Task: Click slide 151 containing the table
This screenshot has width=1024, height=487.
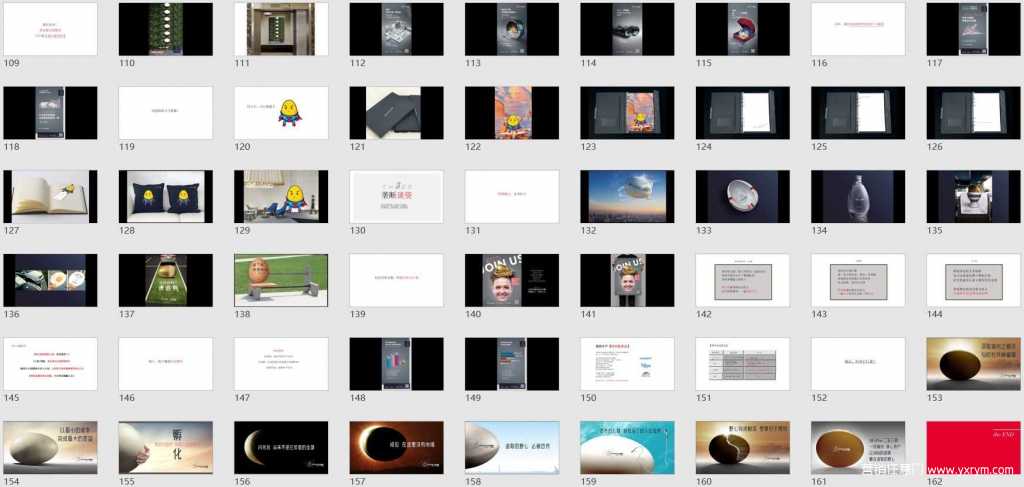Action: click(x=742, y=363)
